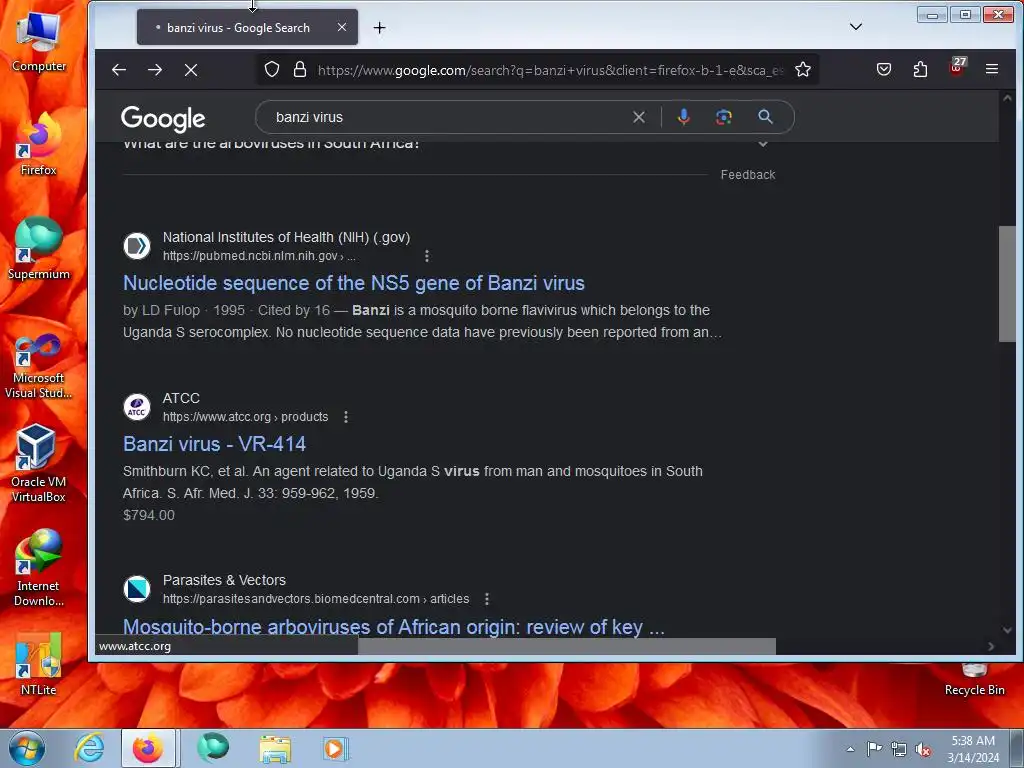Image resolution: width=1024 pixels, height=768 pixels.
Task: Select the NTLite desktop shortcut
Action: point(39,664)
